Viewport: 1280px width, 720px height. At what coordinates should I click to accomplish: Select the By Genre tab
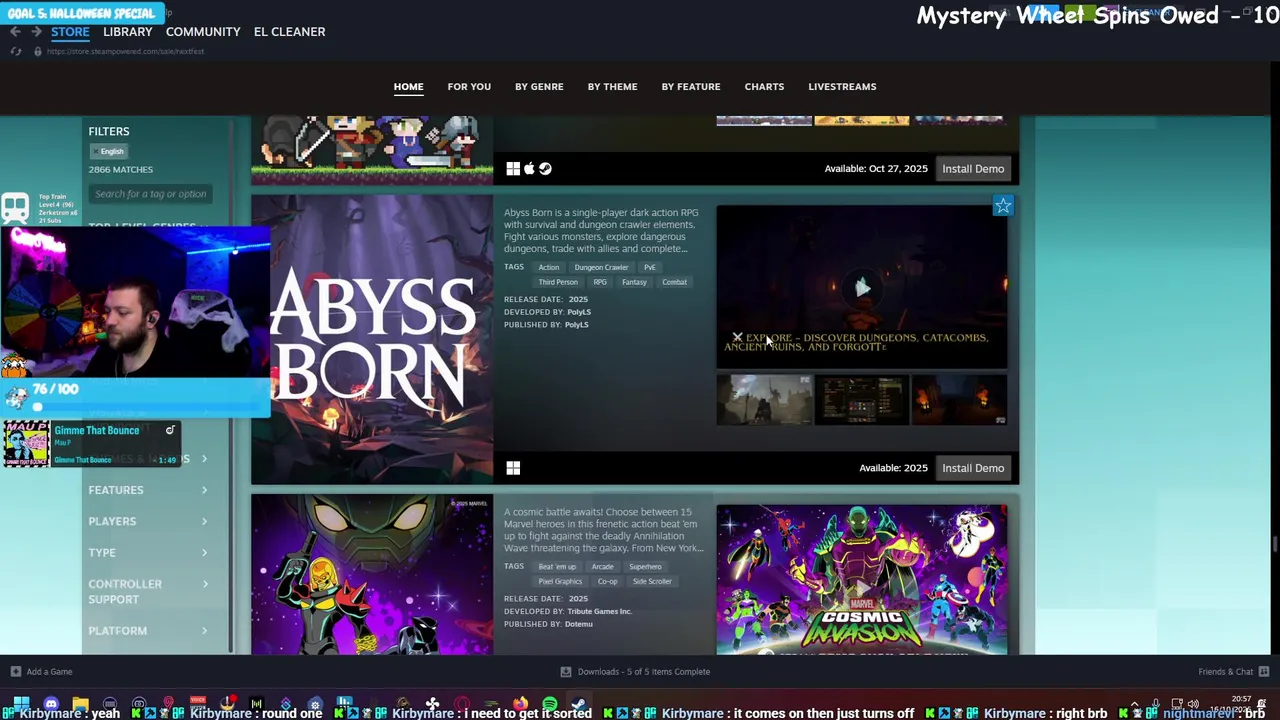tap(539, 87)
